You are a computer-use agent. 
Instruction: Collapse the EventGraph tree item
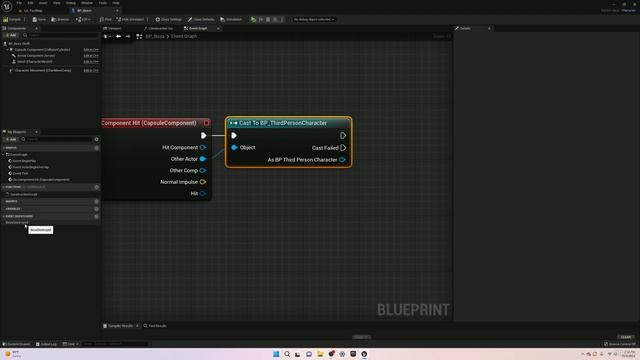click(4, 155)
